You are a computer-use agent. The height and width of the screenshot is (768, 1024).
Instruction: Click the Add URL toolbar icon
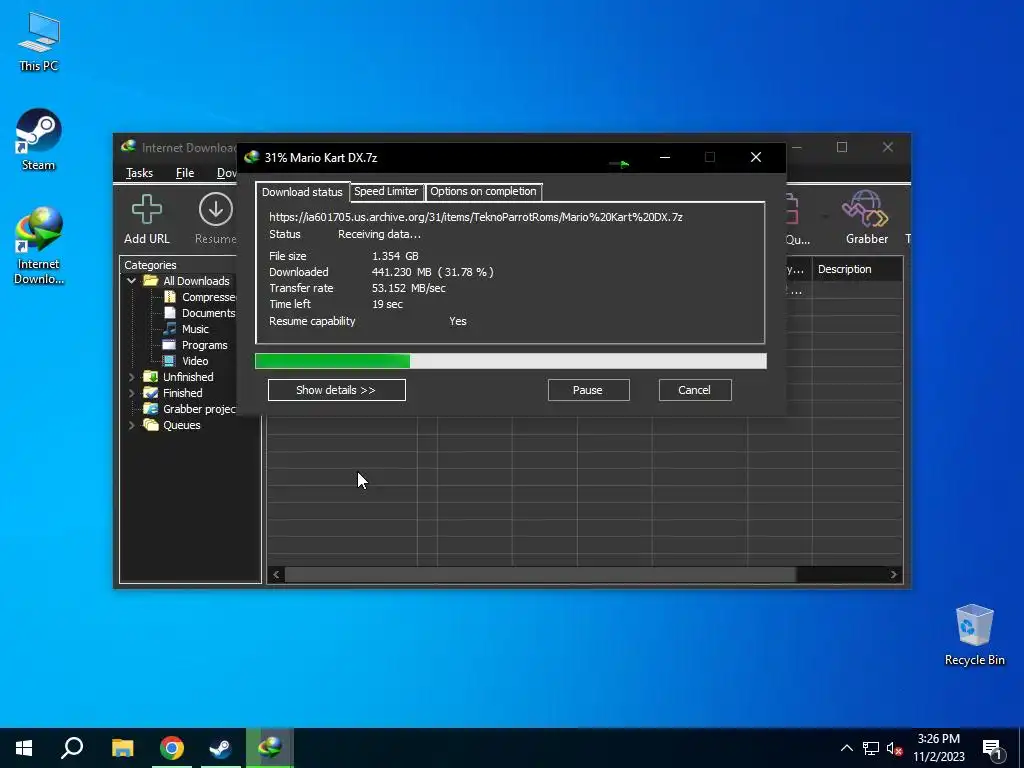pyautogui.click(x=147, y=219)
